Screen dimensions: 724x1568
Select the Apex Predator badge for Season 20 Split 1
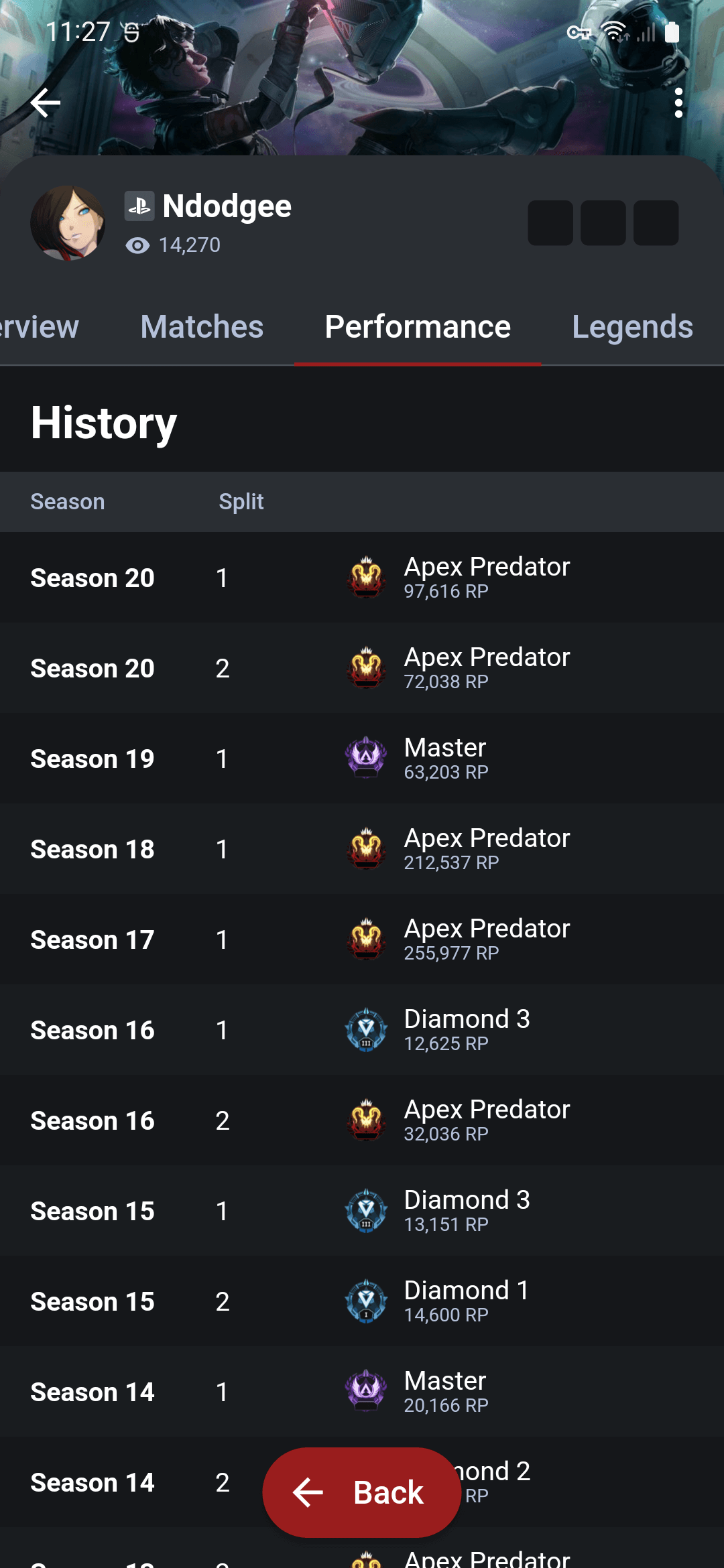[365, 578]
